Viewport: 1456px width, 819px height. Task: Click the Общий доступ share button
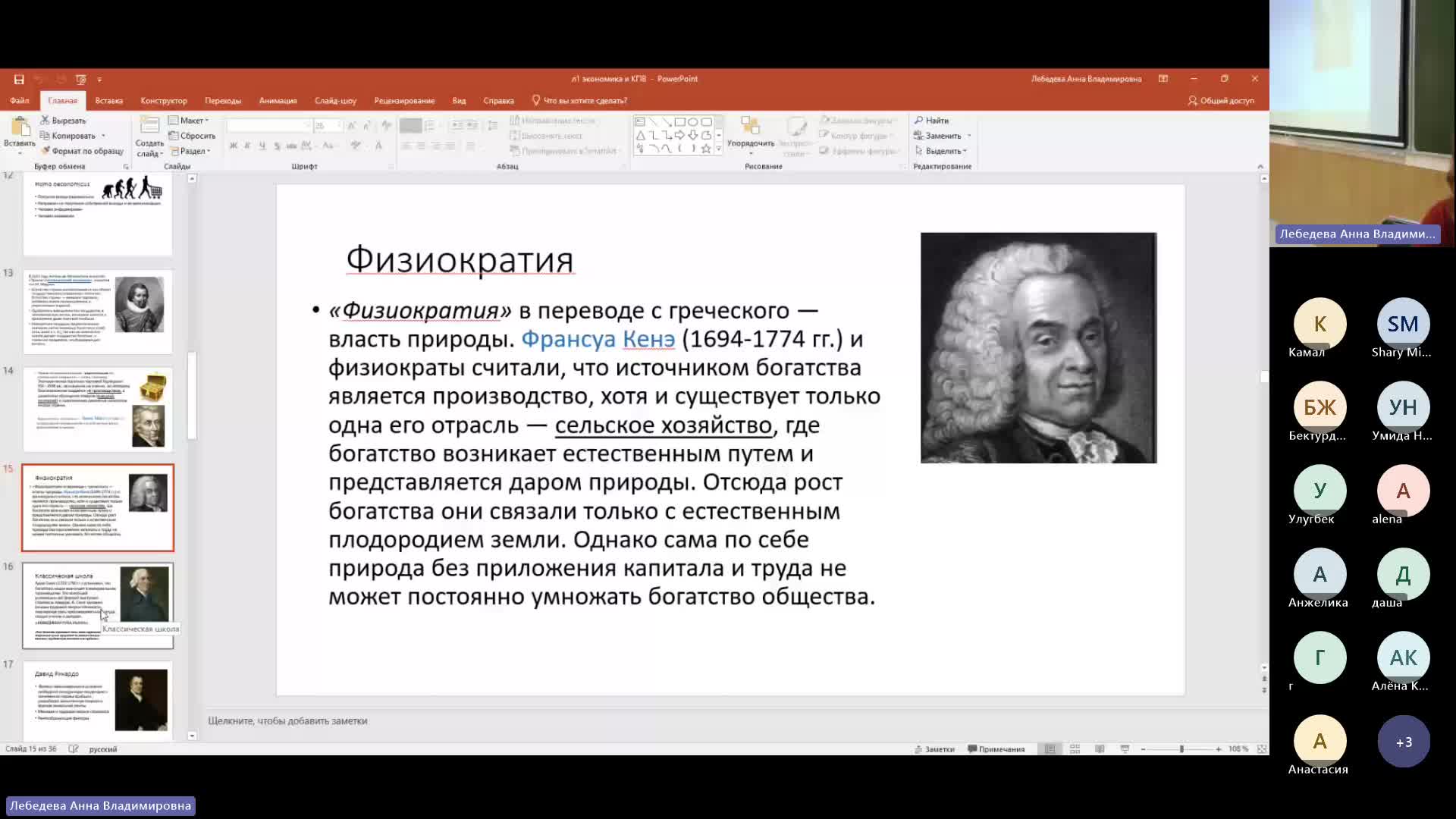tap(1221, 100)
